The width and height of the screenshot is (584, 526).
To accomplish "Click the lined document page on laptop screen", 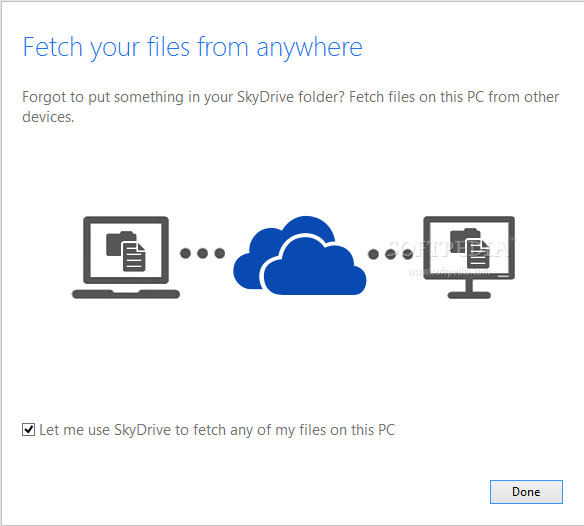I will [x=134, y=256].
